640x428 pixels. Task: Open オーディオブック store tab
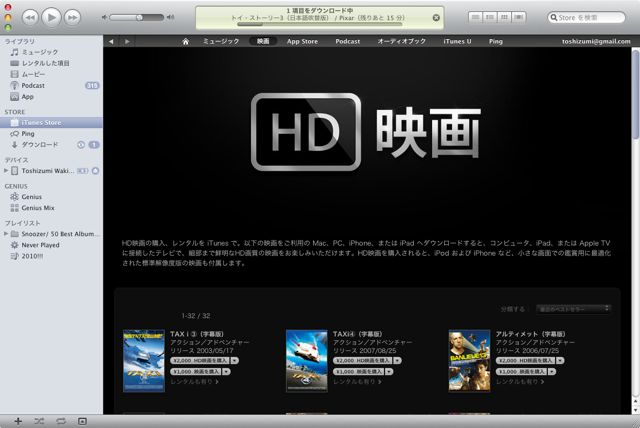(x=402, y=41)
